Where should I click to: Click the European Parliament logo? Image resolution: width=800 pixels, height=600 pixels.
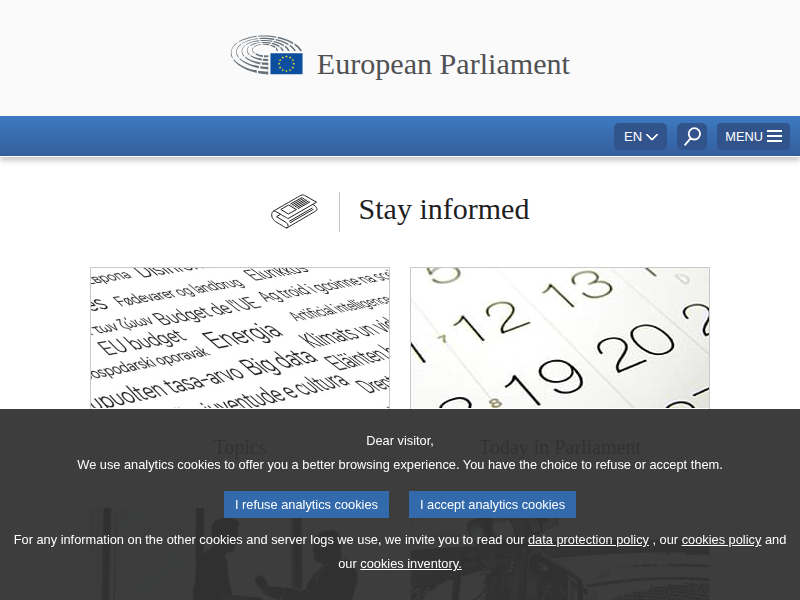coord(267,57)
